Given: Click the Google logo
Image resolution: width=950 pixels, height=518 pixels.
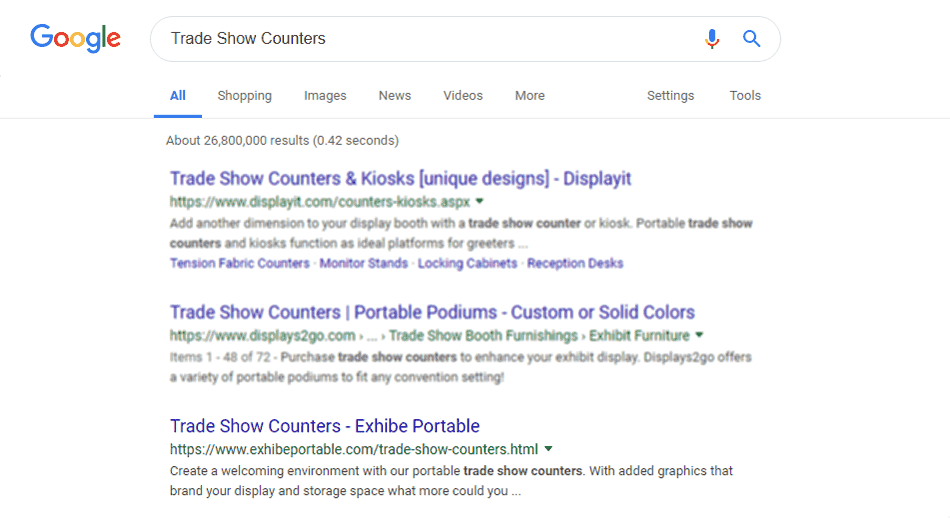Looking at the screenshot, I should (x=76, y=39).
